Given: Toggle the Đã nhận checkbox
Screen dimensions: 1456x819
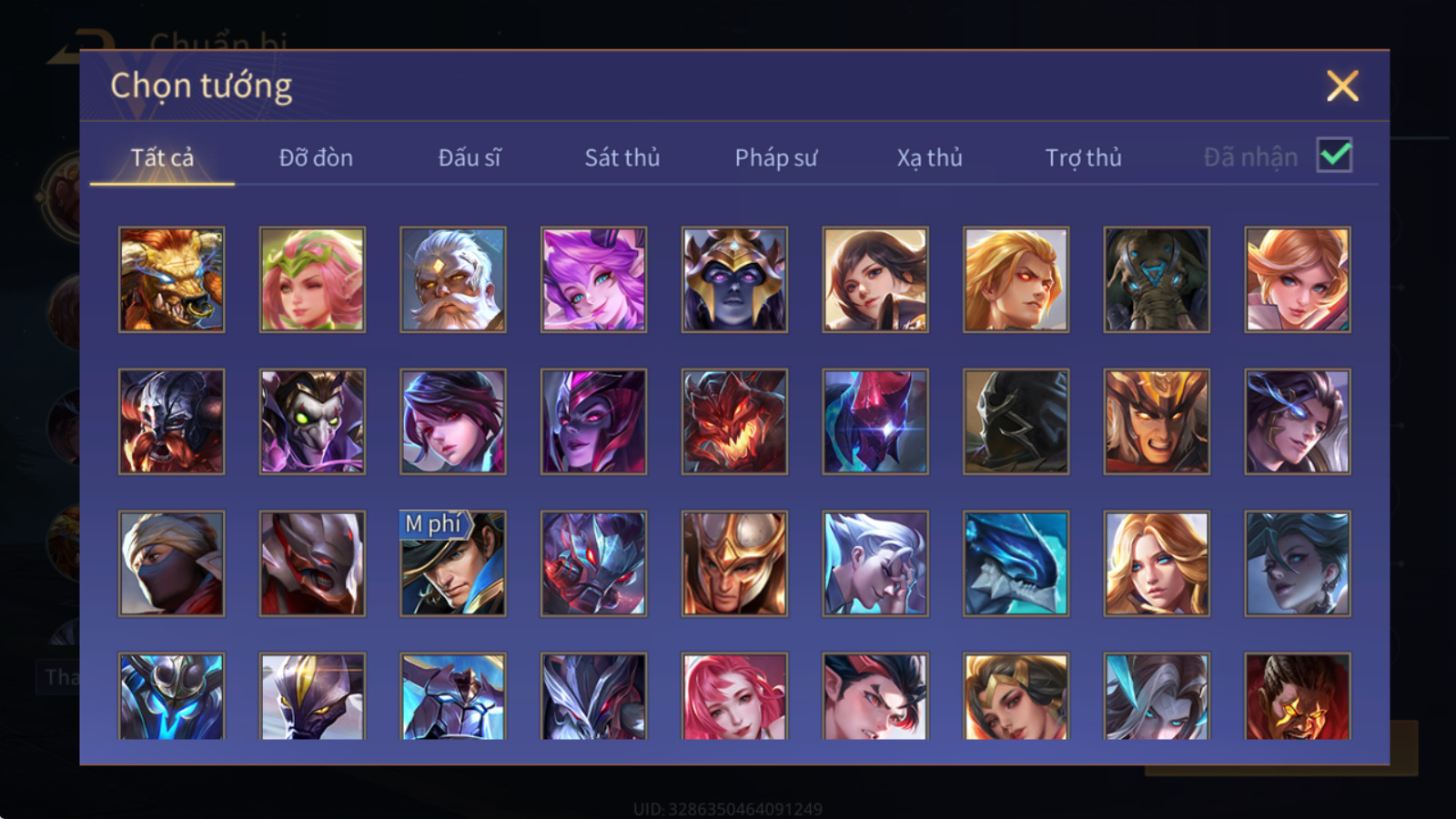Looking at the screenshot, I should 1334,156.
